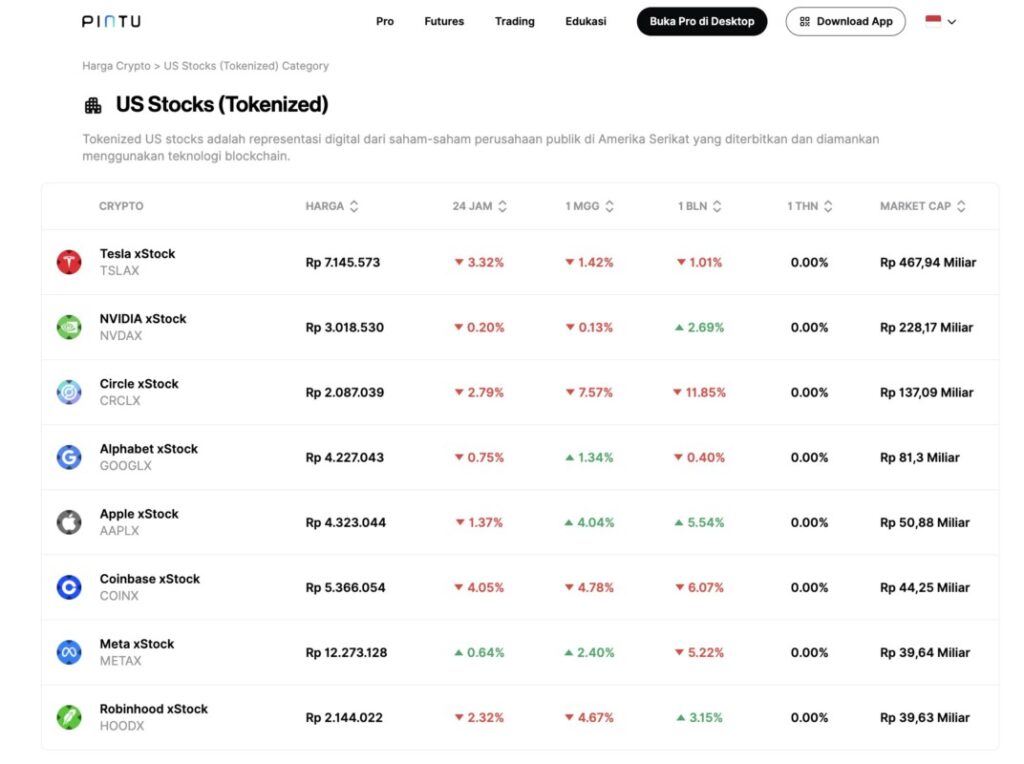This screenshot has height=764, width=1024.
Task: Click the Download App button
Action: 845,21
